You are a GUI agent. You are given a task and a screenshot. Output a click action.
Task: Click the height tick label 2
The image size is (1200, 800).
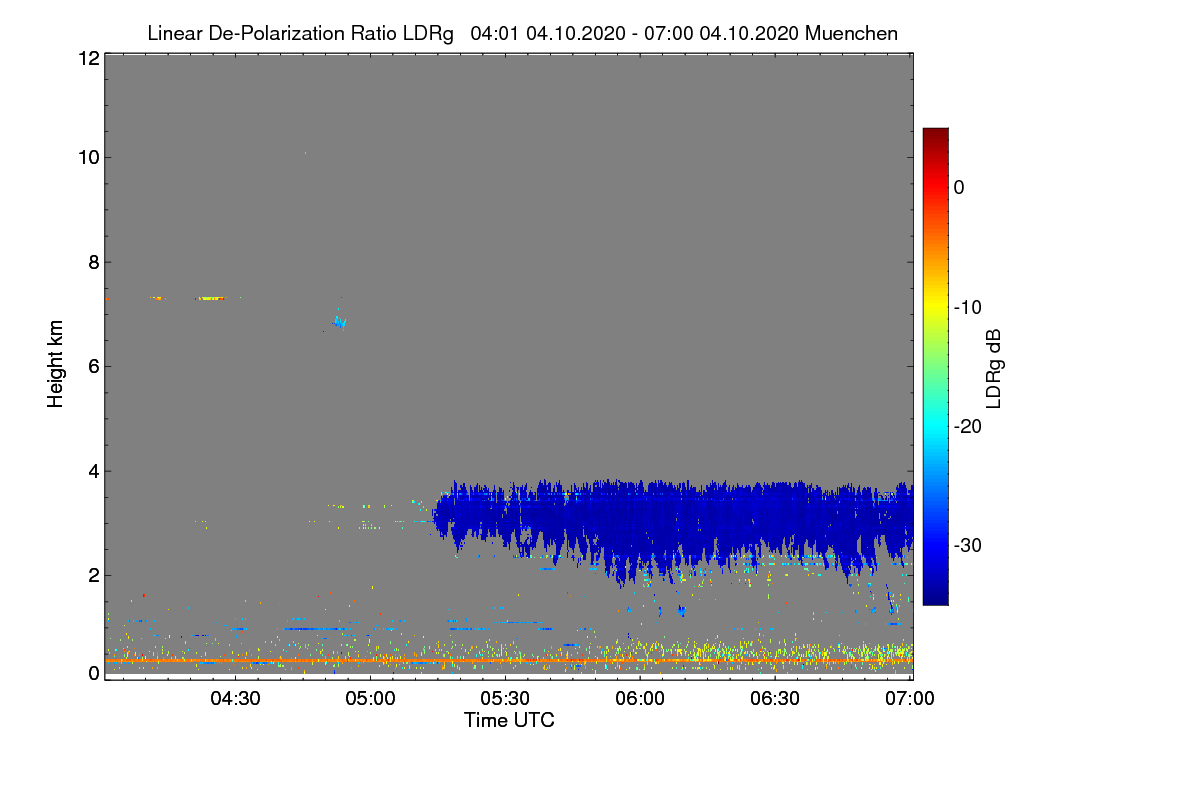93,575
